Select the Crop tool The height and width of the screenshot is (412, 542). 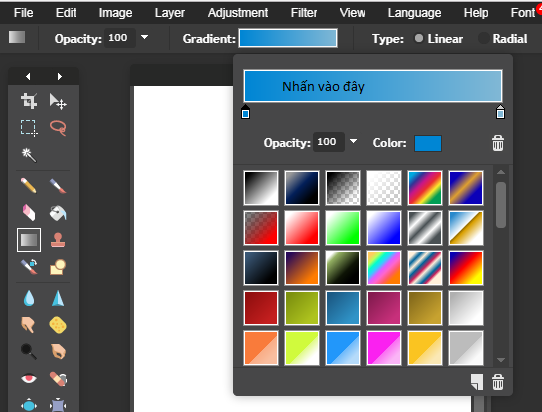(x=29, y=101)
